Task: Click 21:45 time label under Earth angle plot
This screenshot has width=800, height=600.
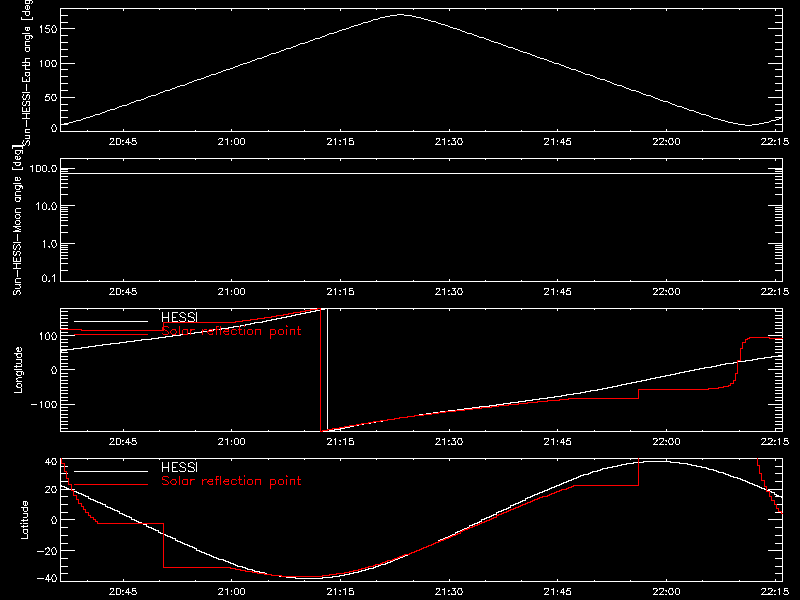Action: pos(558,142)
